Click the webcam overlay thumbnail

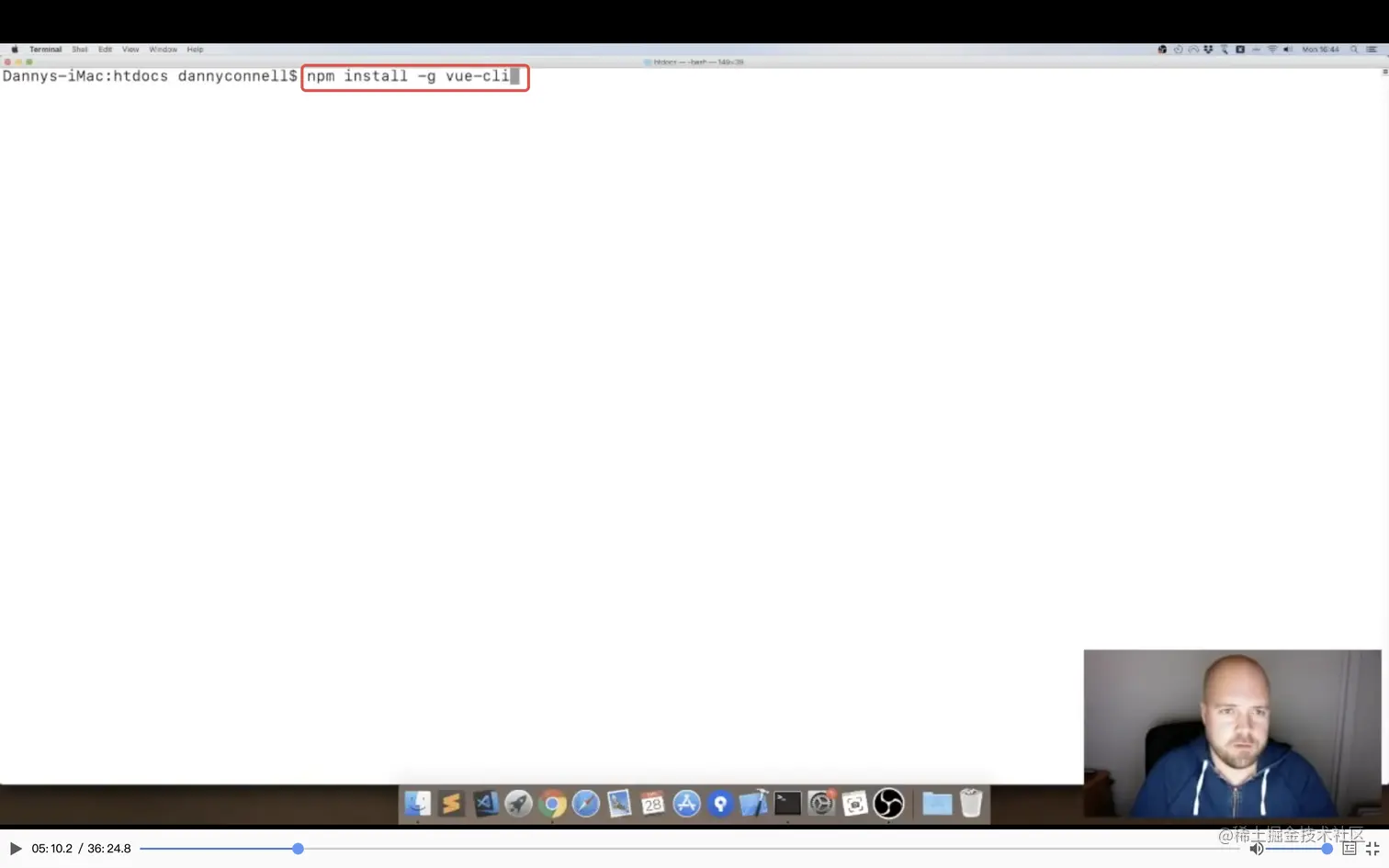1232,733
